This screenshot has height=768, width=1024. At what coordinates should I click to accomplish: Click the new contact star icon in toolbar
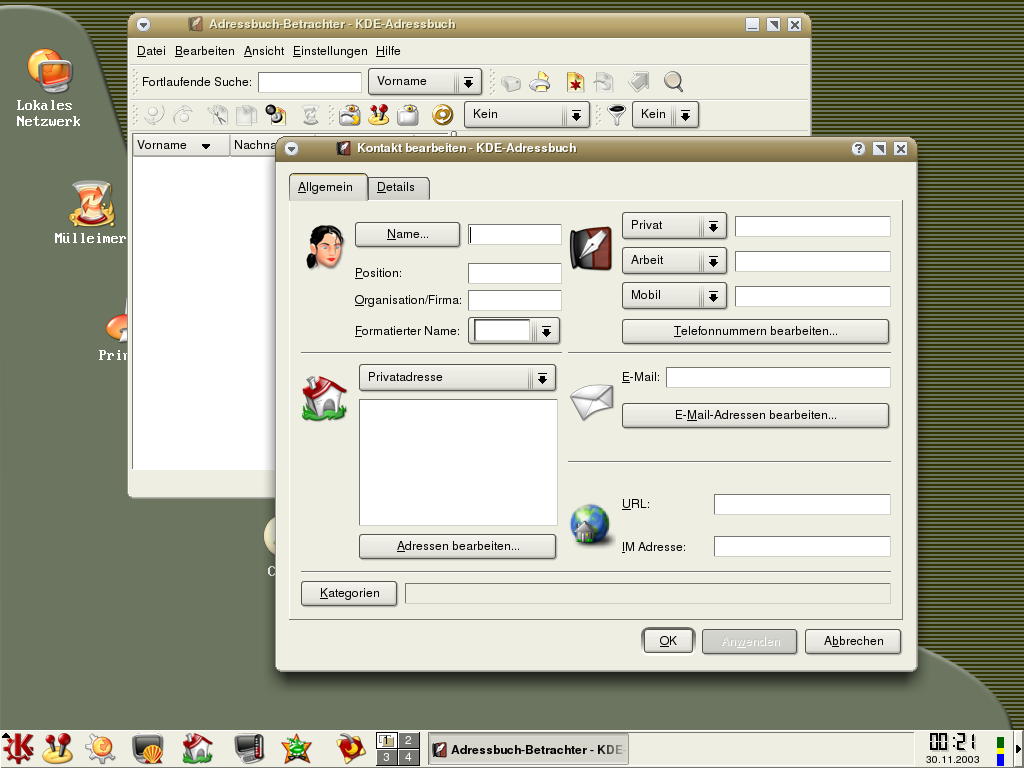pyautogui.click(x=575, y=82)
